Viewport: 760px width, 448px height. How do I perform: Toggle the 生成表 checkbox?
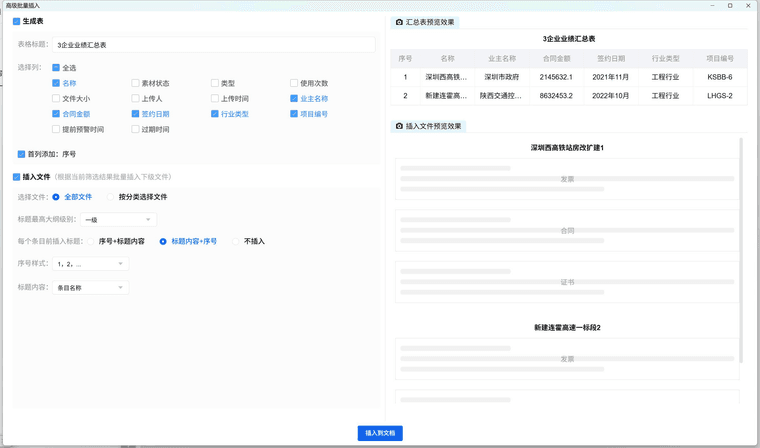pyautogui.click(x=16, y=21)
